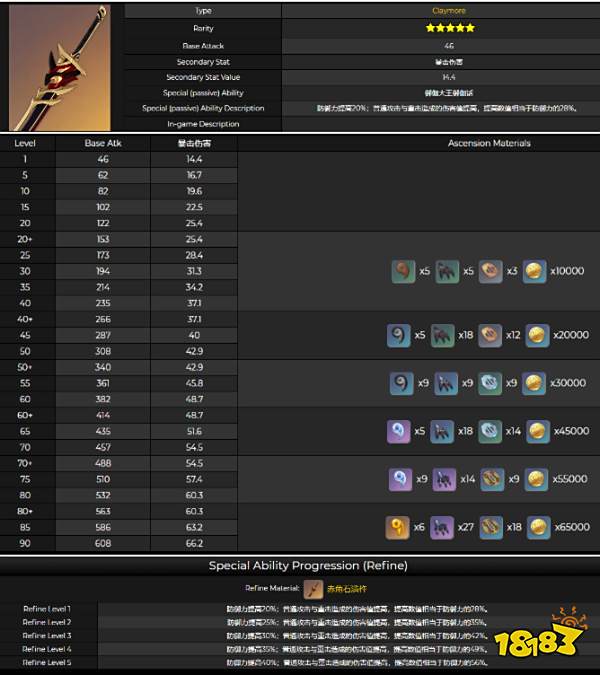Click the Mora coin icon beside x10000
The image size is (600, 675).
click(536, 271)
